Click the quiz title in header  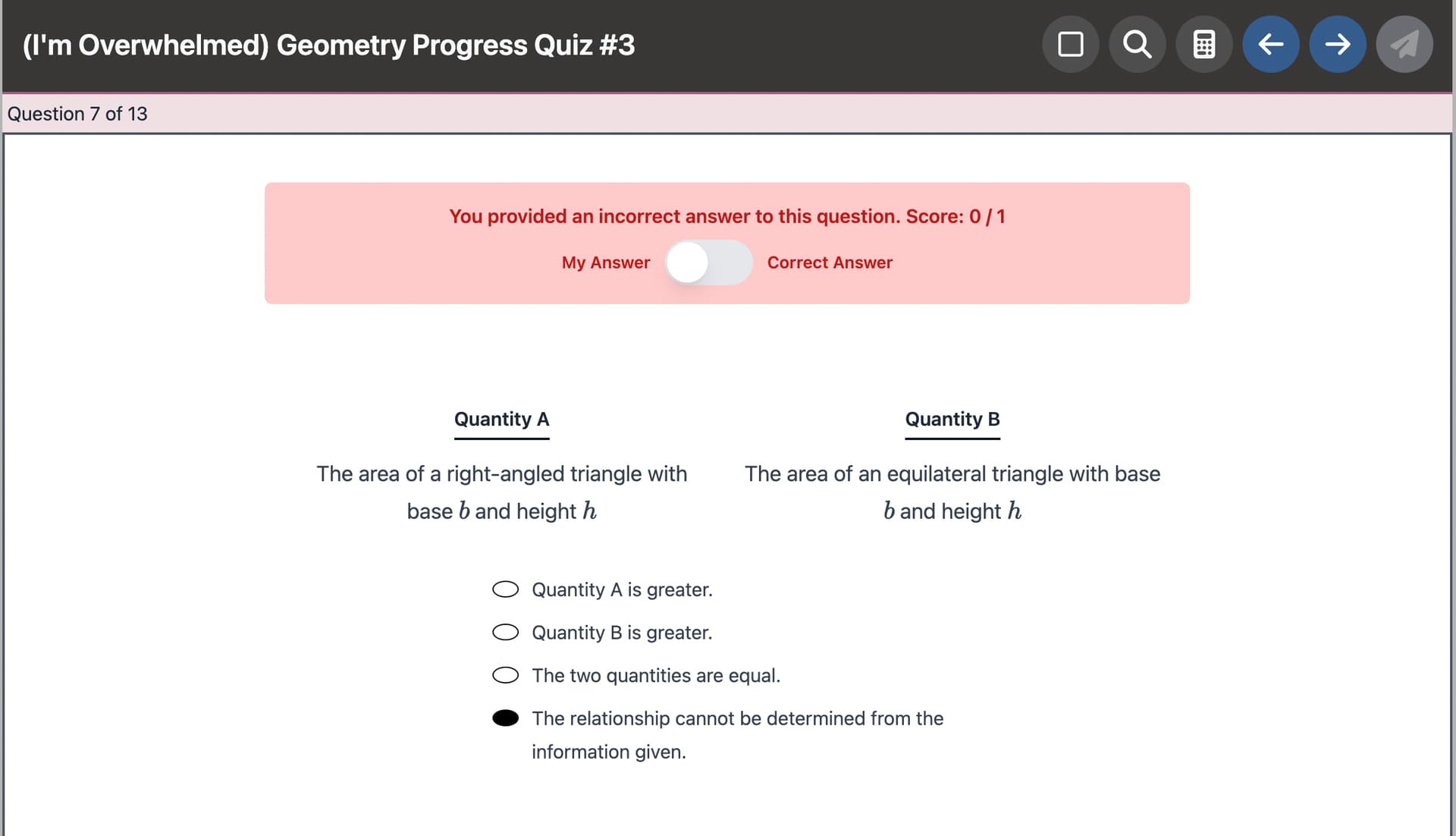pos(328,46)
